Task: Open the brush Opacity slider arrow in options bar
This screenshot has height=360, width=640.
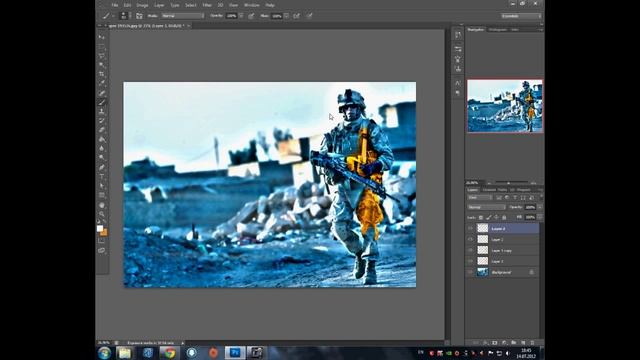Action: point(241,16)
